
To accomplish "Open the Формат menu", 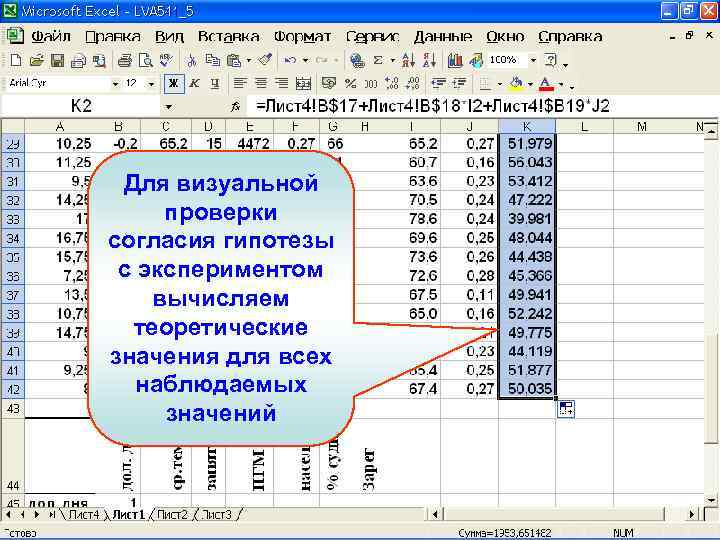I will click(302, 36).
